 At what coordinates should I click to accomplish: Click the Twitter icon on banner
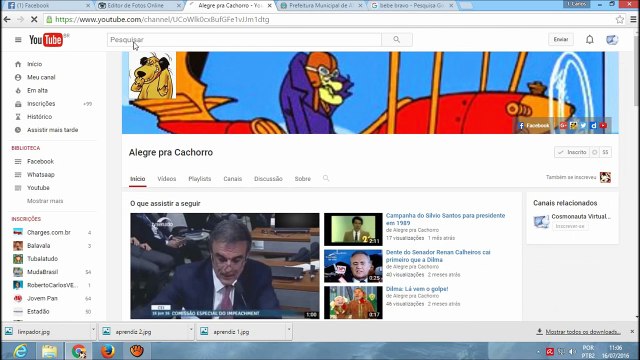point(583,125)
